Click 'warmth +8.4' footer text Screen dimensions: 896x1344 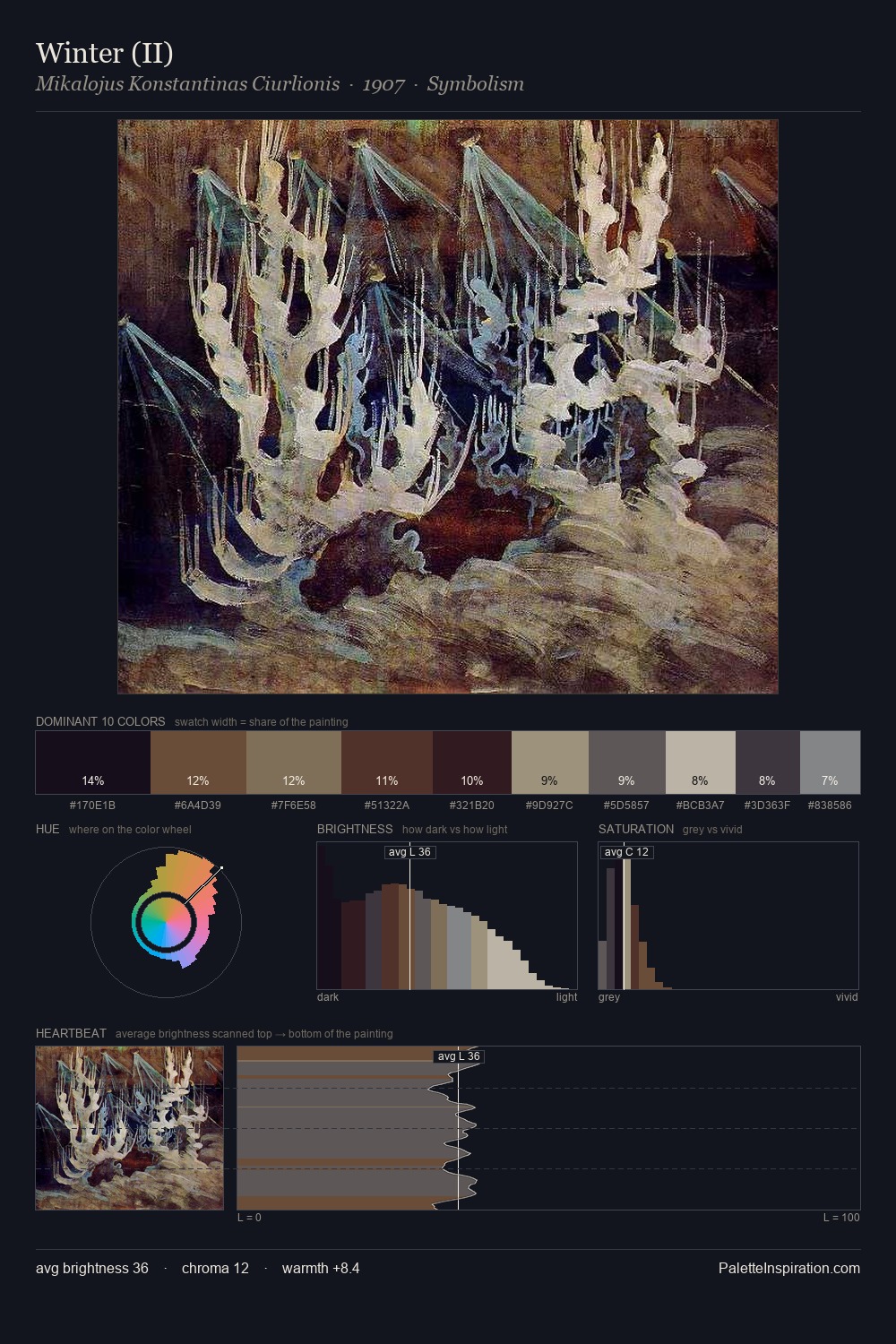point(321,1268)
